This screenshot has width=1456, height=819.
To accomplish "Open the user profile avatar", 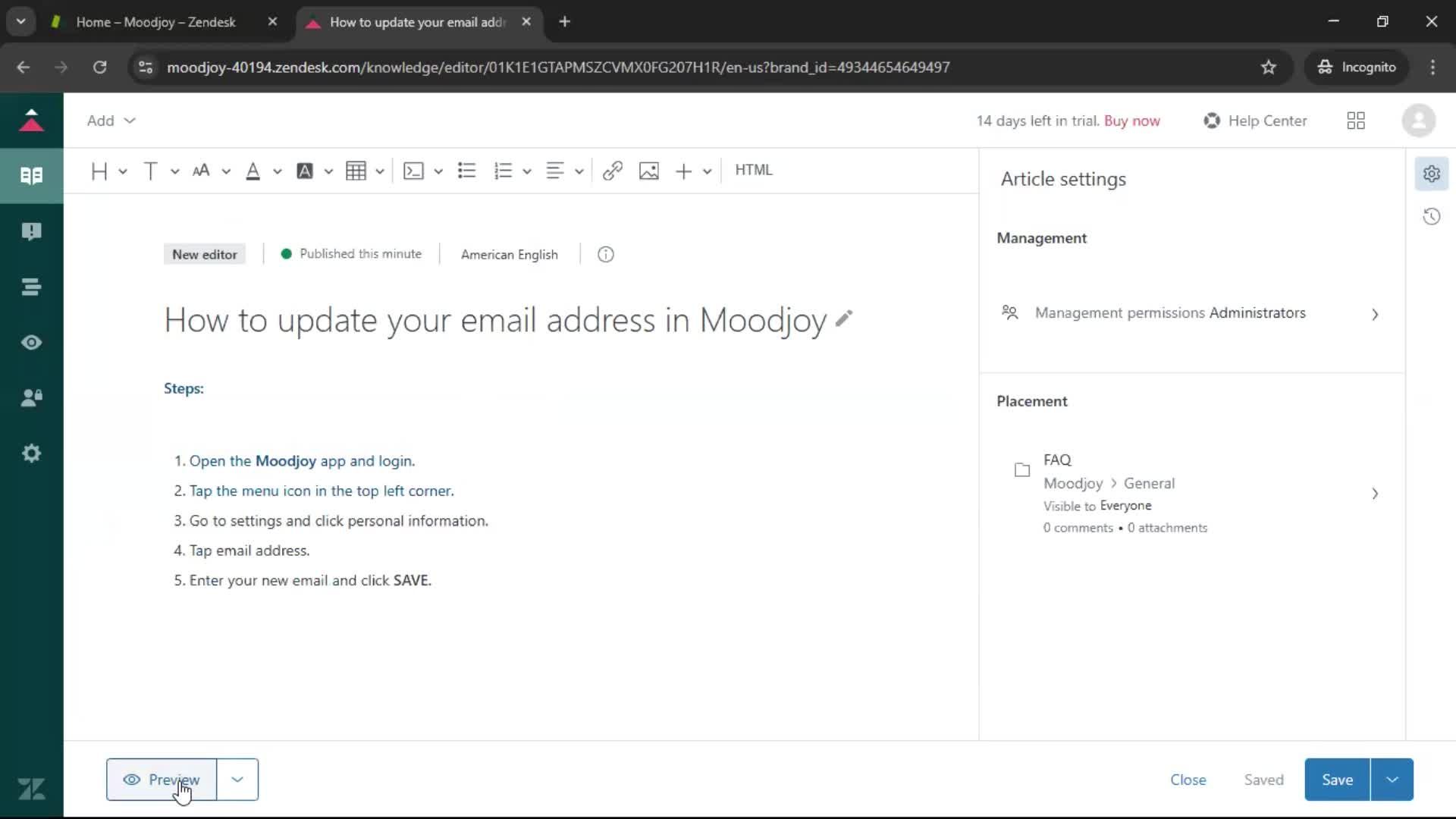I will pyautogui.click(x=1418, y=121).
